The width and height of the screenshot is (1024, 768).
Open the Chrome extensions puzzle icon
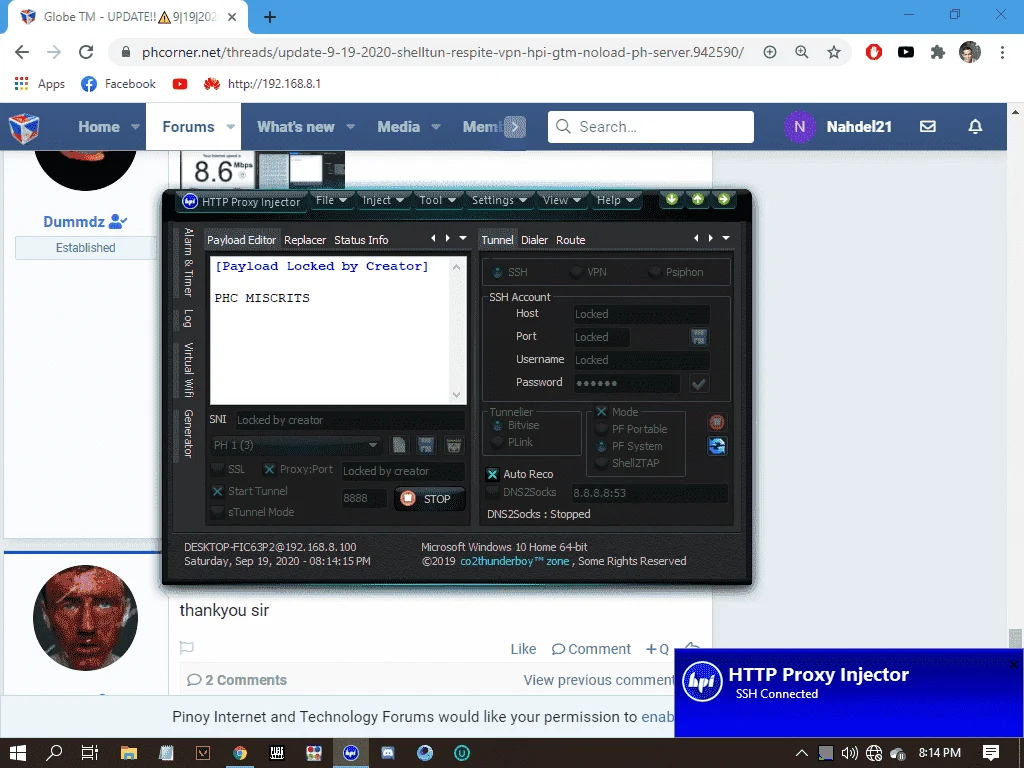tap(938, 52)
